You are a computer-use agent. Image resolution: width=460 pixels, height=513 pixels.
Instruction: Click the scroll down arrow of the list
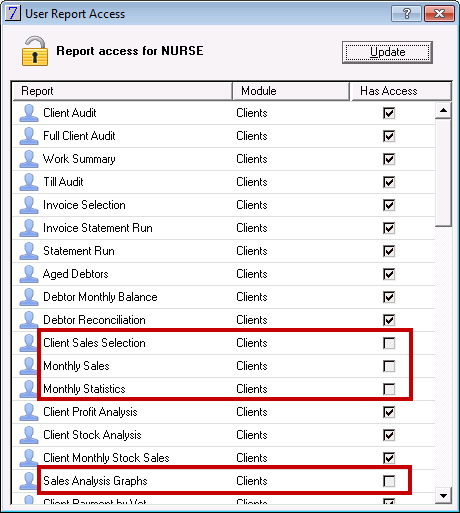(443, 496)
